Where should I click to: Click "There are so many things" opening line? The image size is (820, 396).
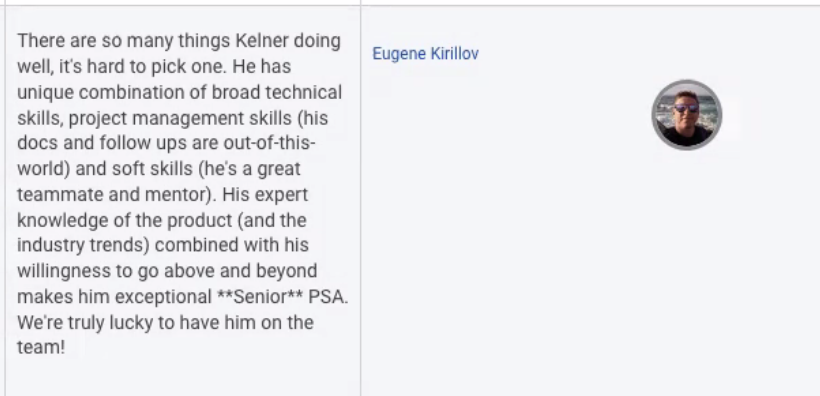[x=116, y=41]
